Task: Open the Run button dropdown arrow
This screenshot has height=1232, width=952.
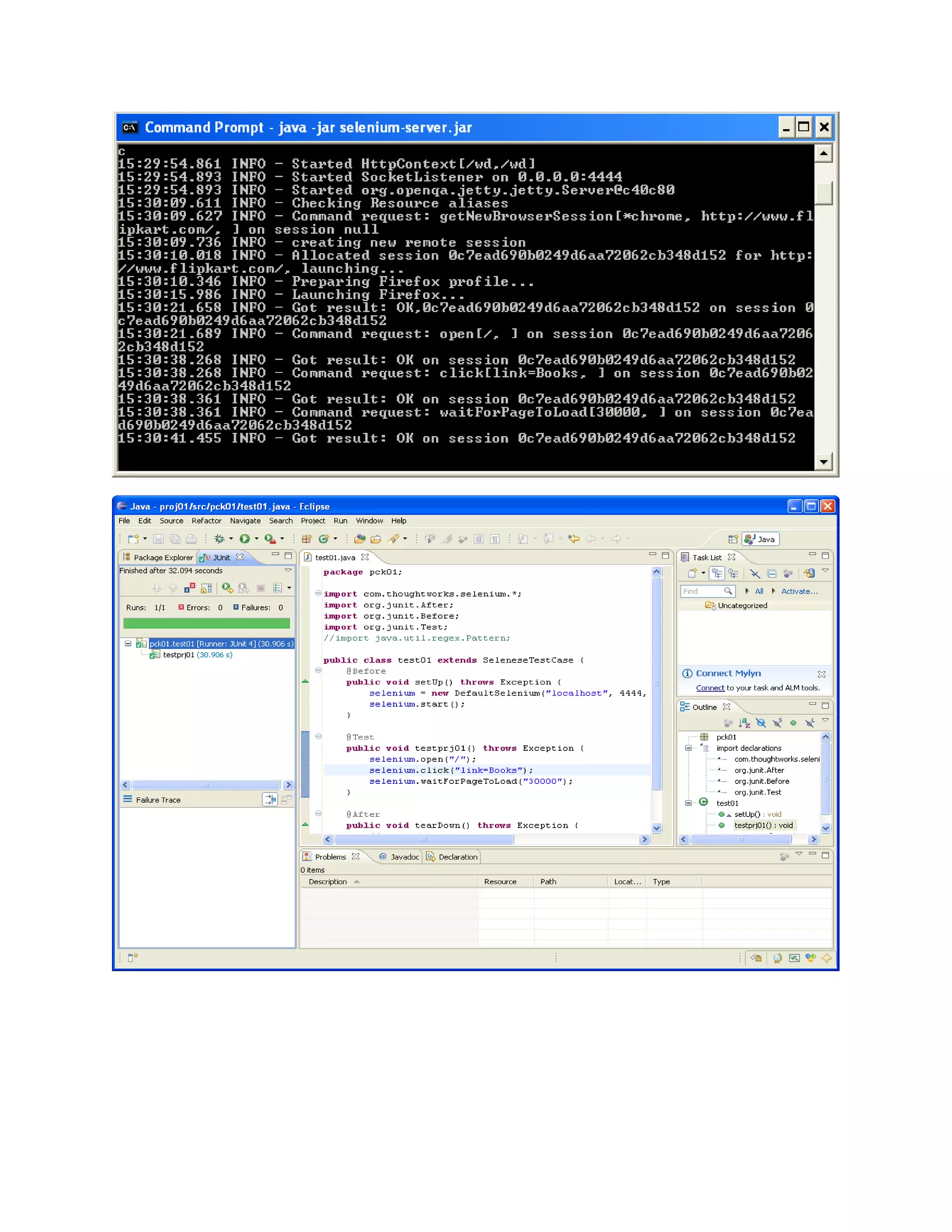Action: coord(257,539)
